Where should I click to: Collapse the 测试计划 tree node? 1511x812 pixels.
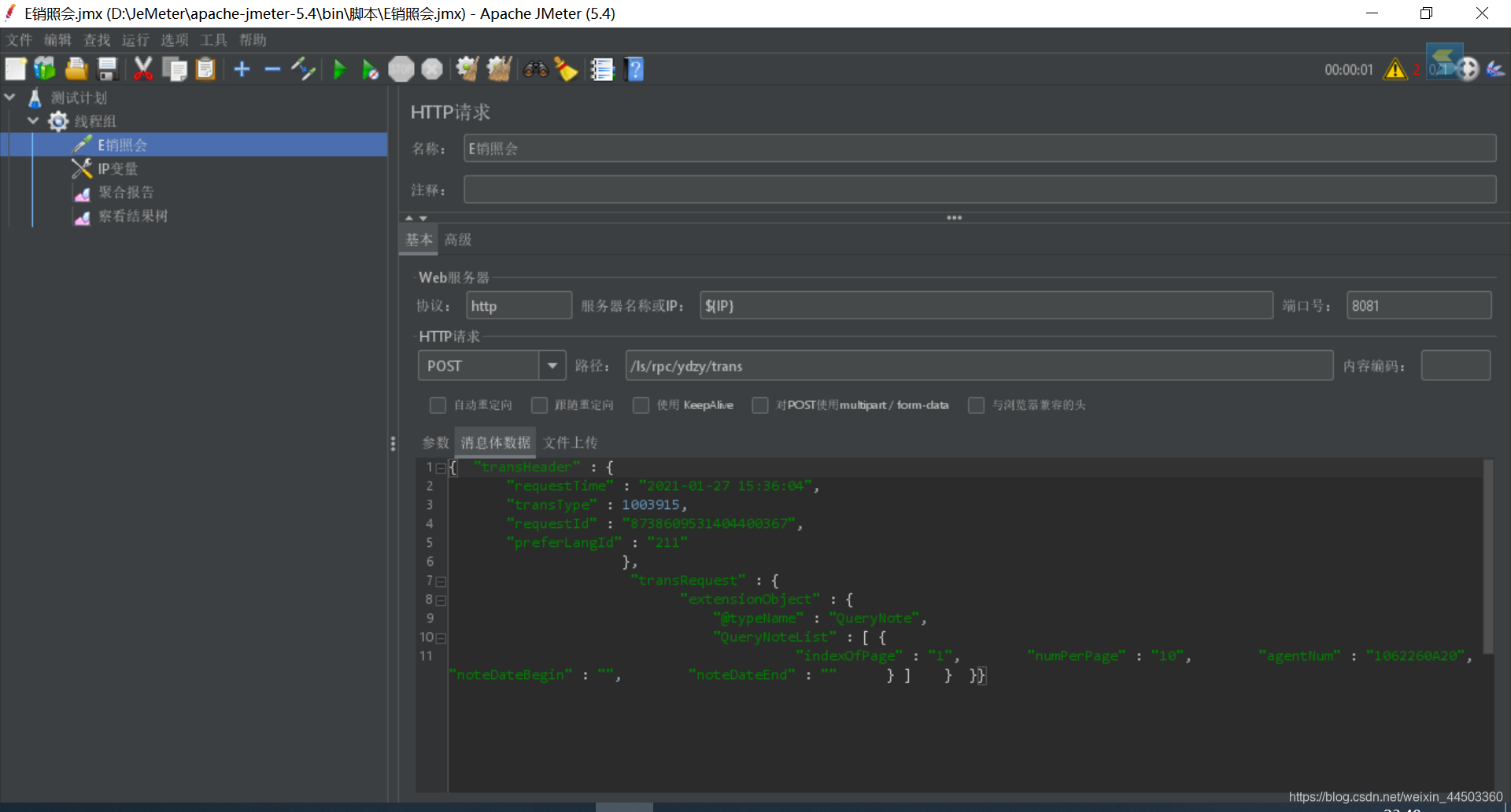[10, 98]
